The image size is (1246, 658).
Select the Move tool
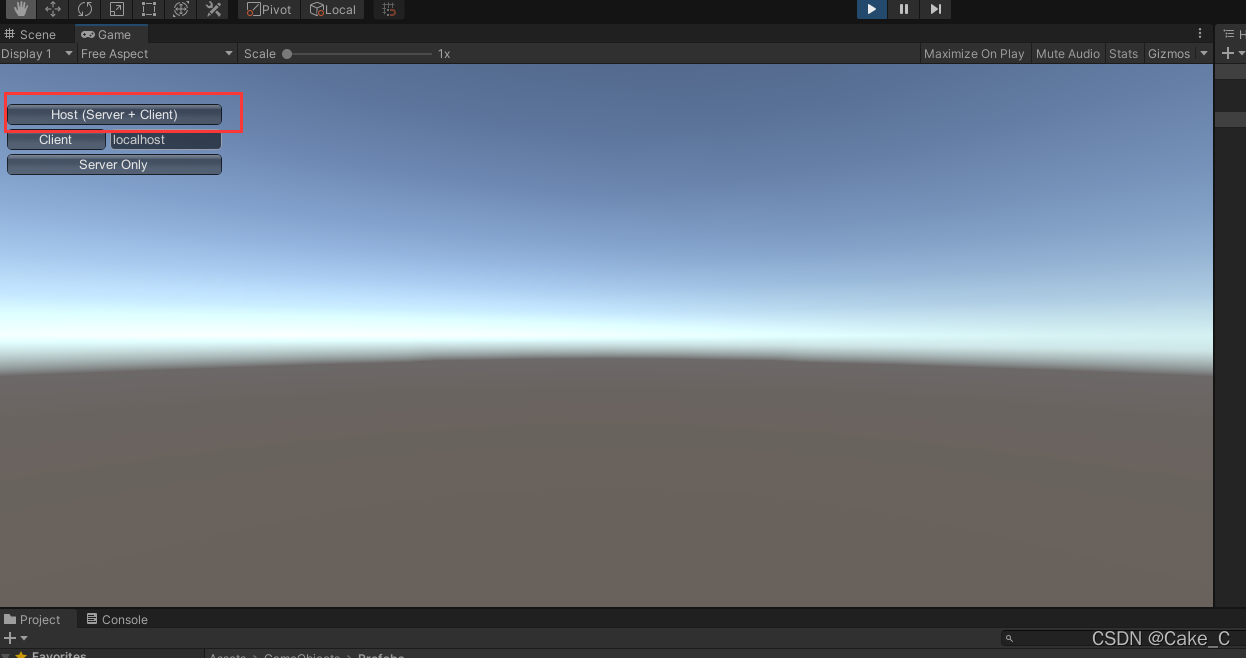[x=53, y=9]
